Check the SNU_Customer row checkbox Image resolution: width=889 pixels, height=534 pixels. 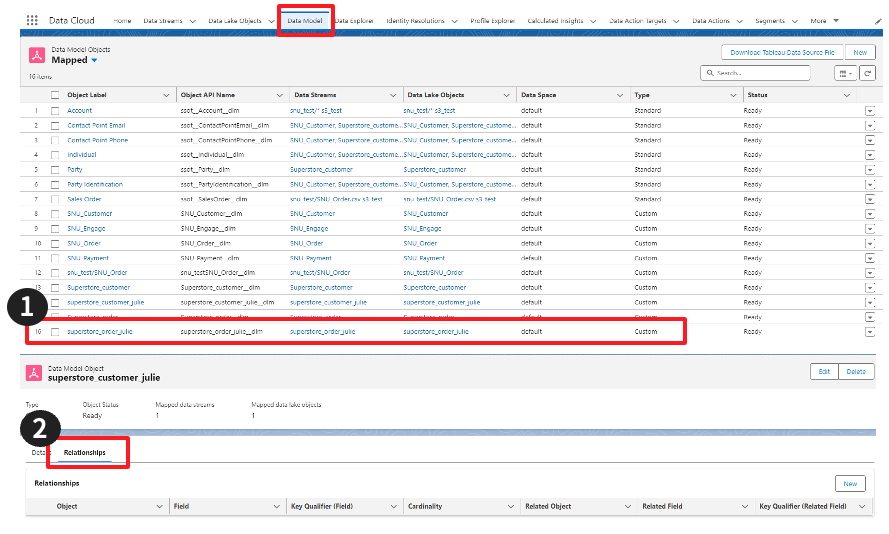pos(55,214)
